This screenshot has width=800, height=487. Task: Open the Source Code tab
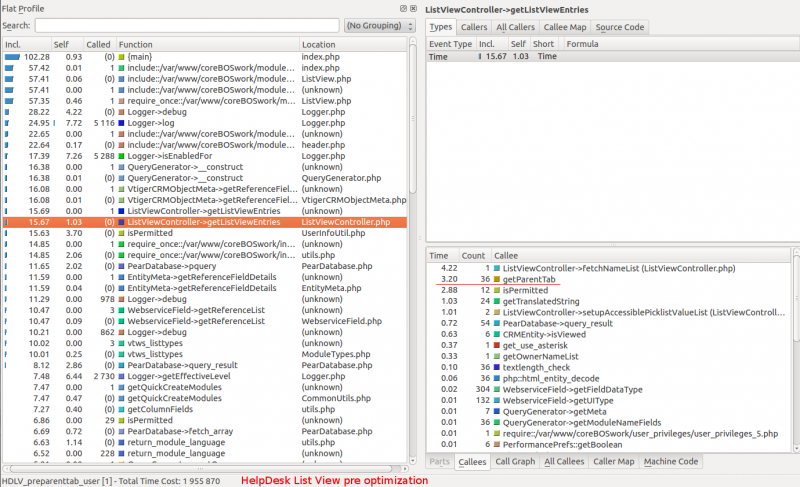(x=620, y=27)
